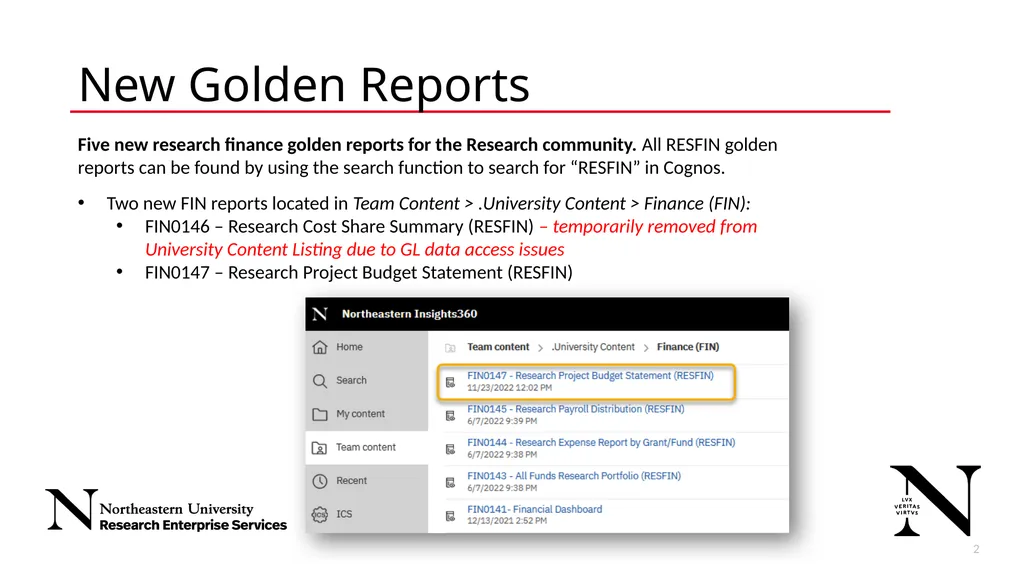
Task: Click the date 11/23/2022 12:02 PM
Action: click(x=509, y=387)
